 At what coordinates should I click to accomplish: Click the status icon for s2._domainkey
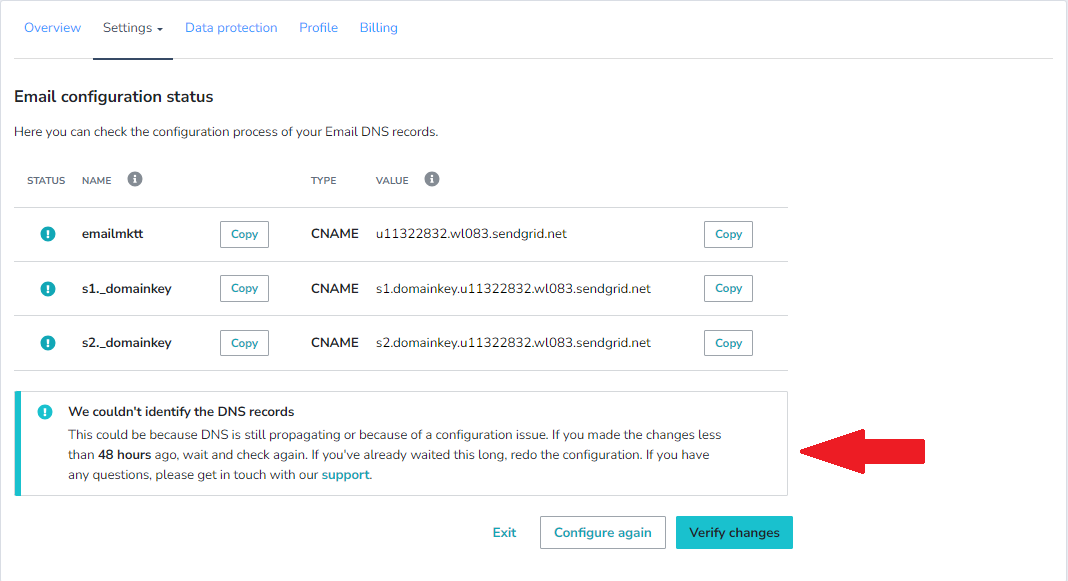(x=47, y=342)
